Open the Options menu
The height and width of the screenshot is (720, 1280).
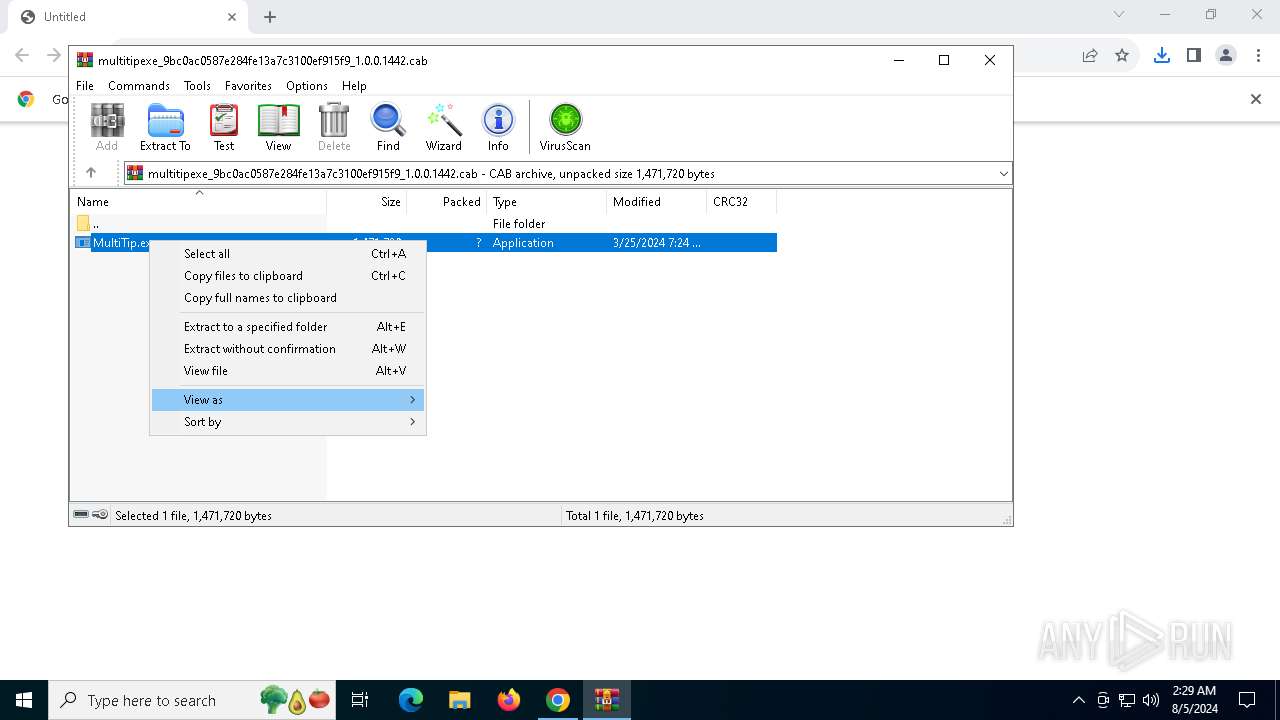coord(307,86)
